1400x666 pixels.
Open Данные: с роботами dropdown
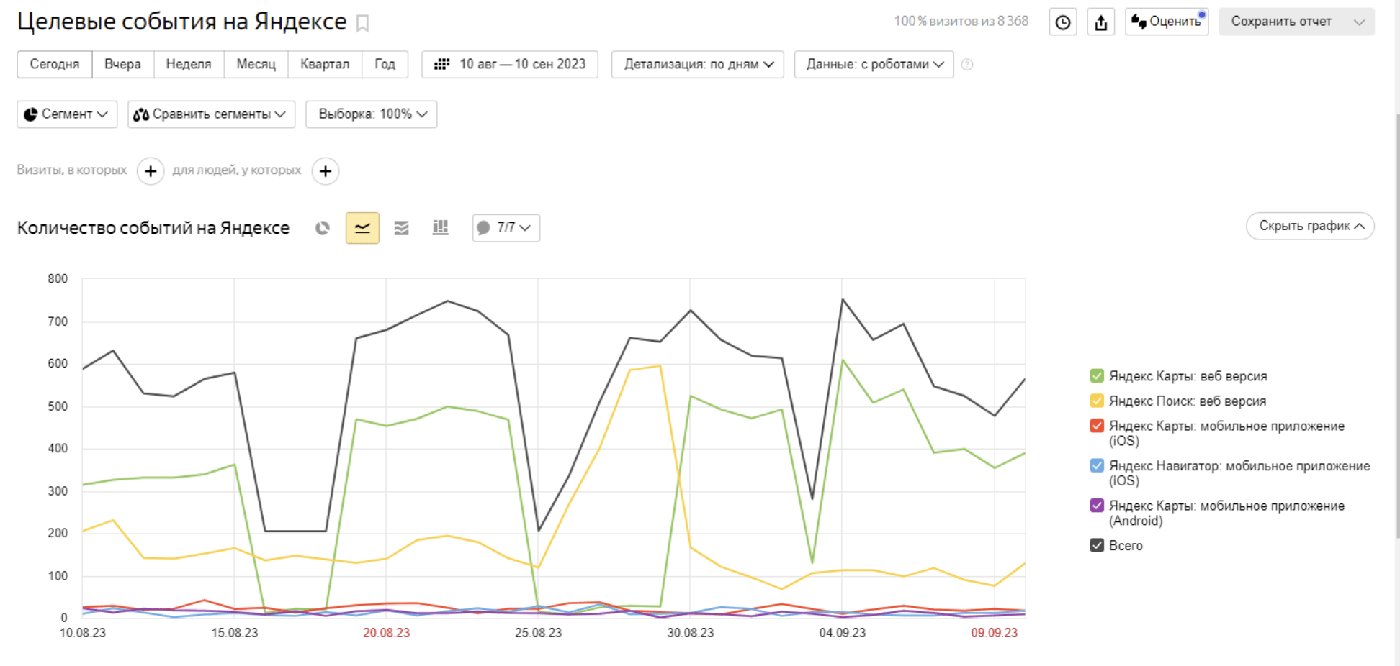pyautogui.click(x=874, y=64)
